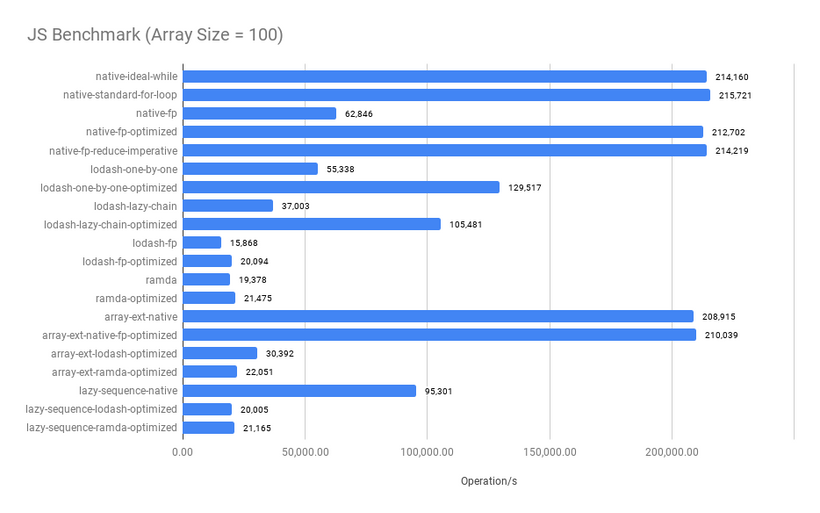
Task: Select the 21,475 data value
Action: 258,299
